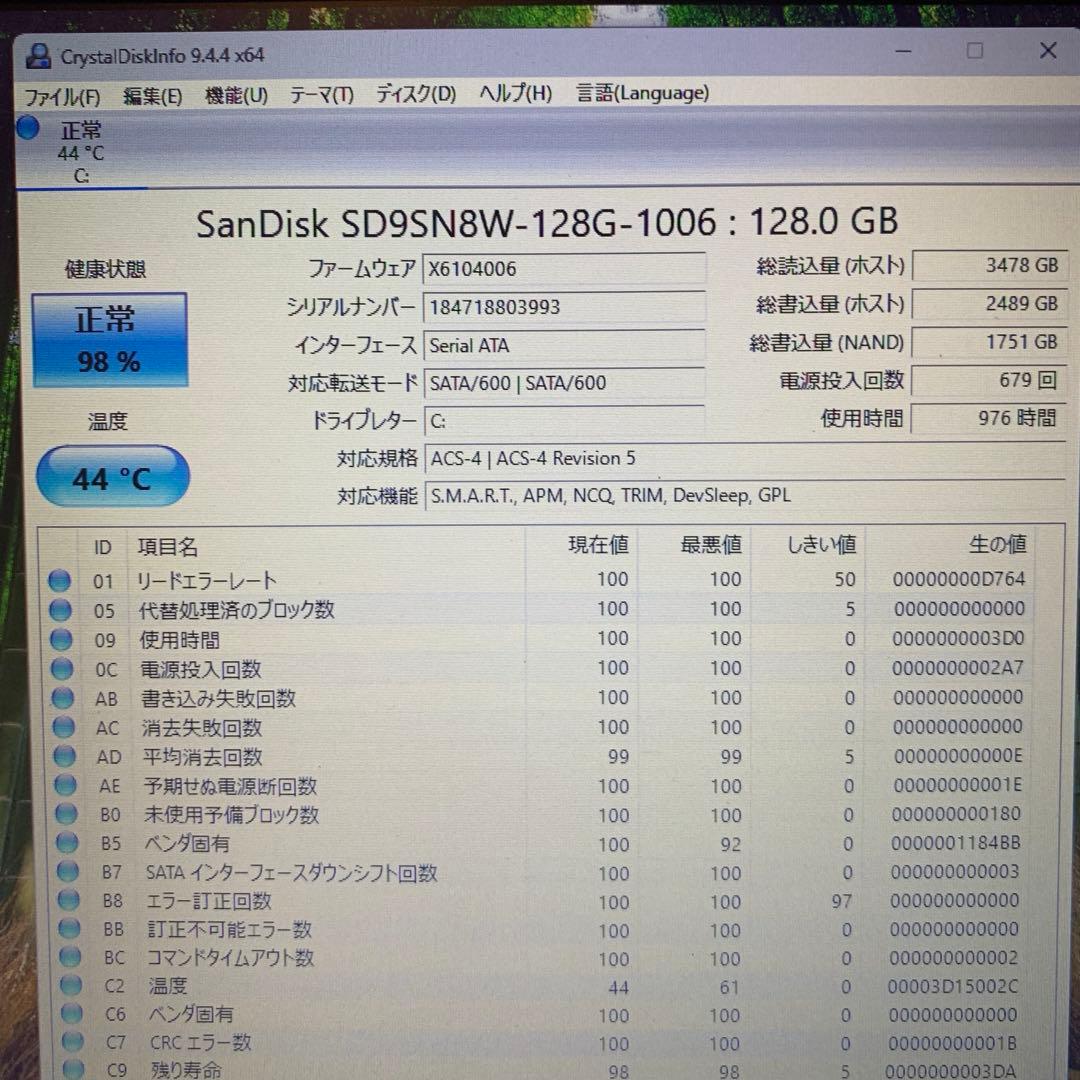Open the ディスク(D) menu
This screenshot has width=1080, height=1080.
click(x=415, y=93)
